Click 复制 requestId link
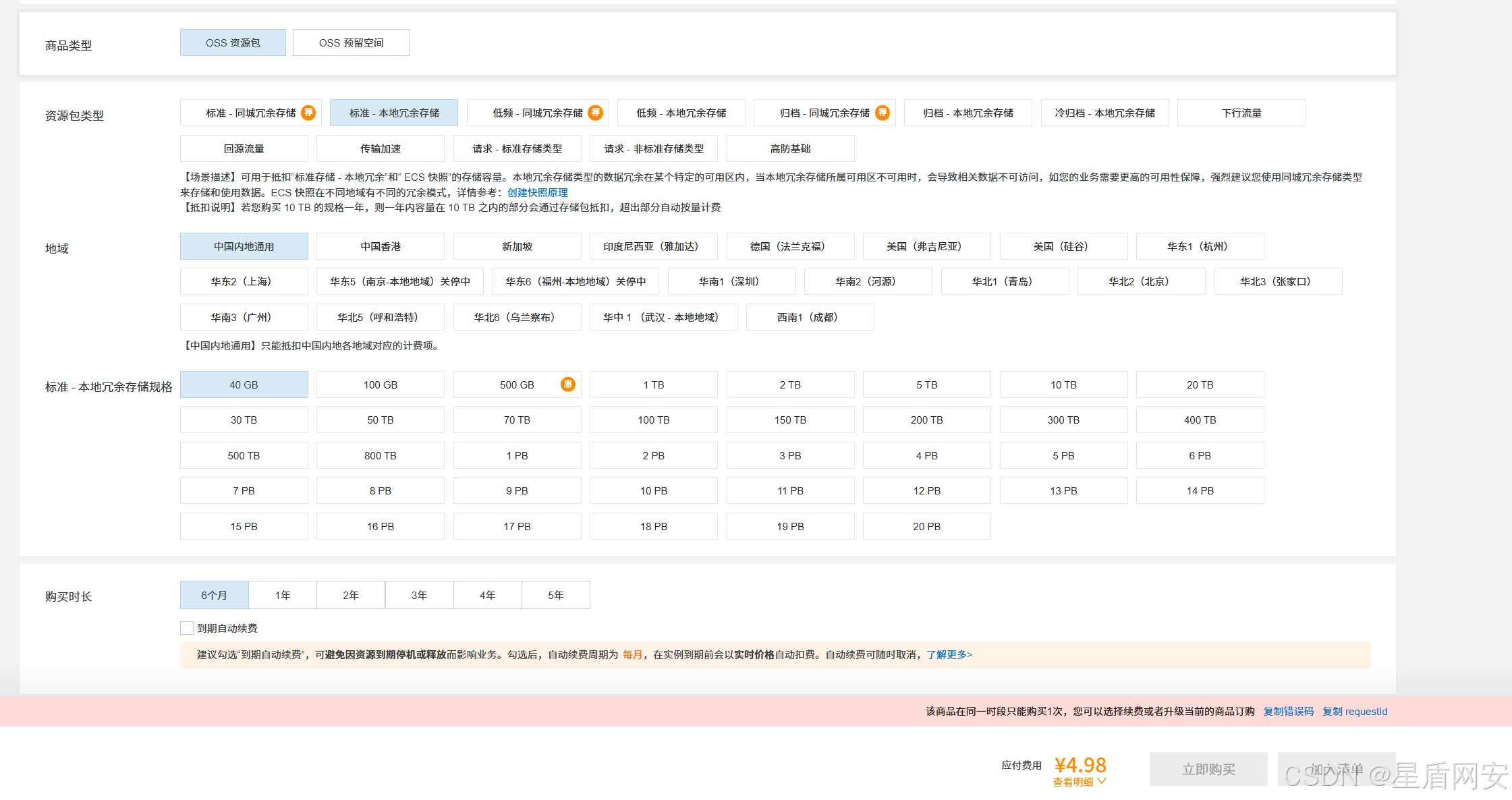Screen dimensions: 1512x800 coord(1355,711)
